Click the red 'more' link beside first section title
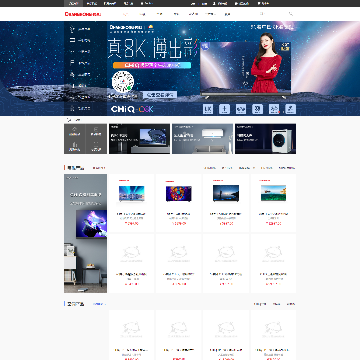This screenshot has height=360, width=360. point(99,168)
